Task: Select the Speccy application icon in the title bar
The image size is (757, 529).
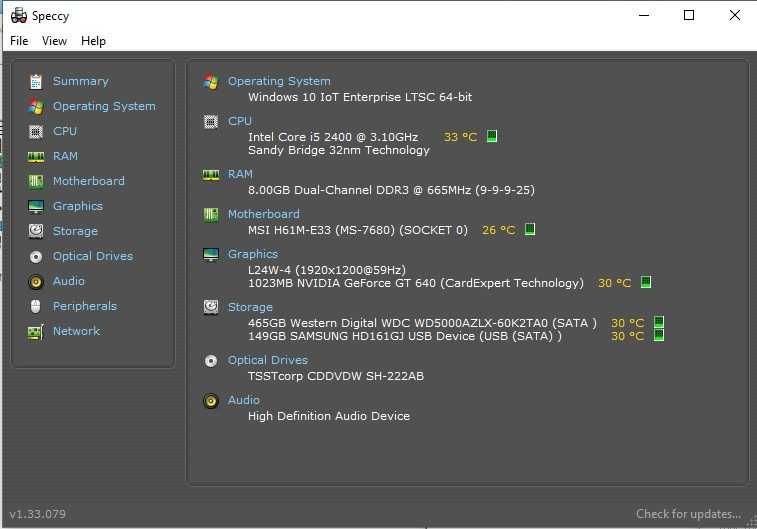Action: coord(18,15)
